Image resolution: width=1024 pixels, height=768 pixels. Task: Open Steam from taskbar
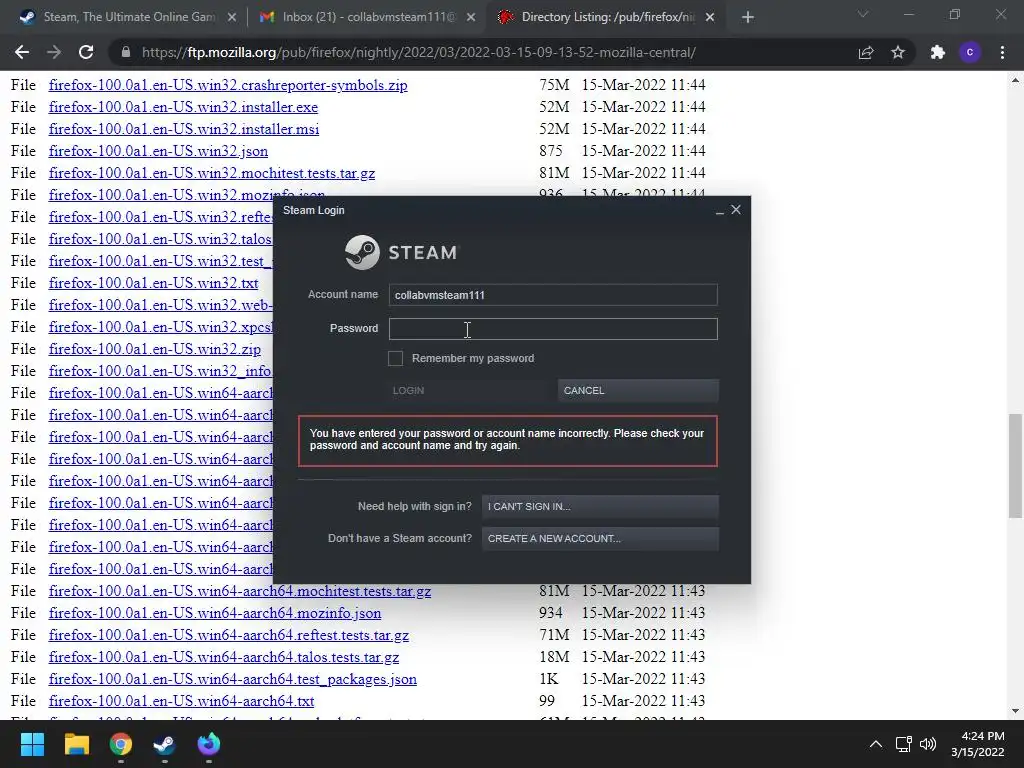[x=164, y=744]
